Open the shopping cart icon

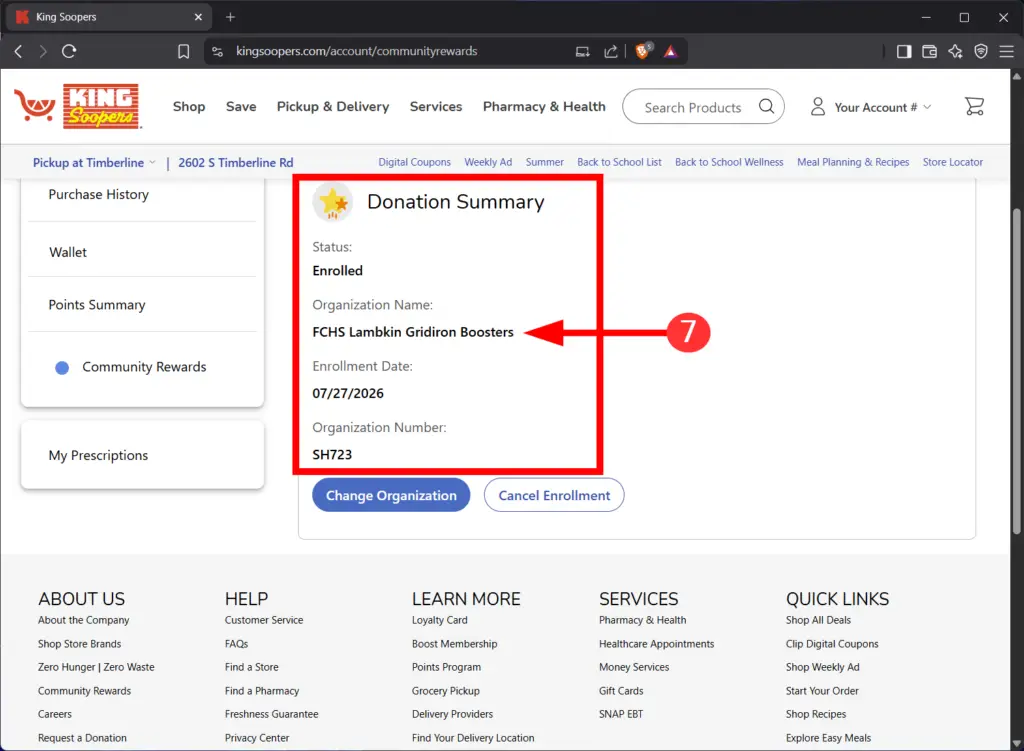click(974, 106)
